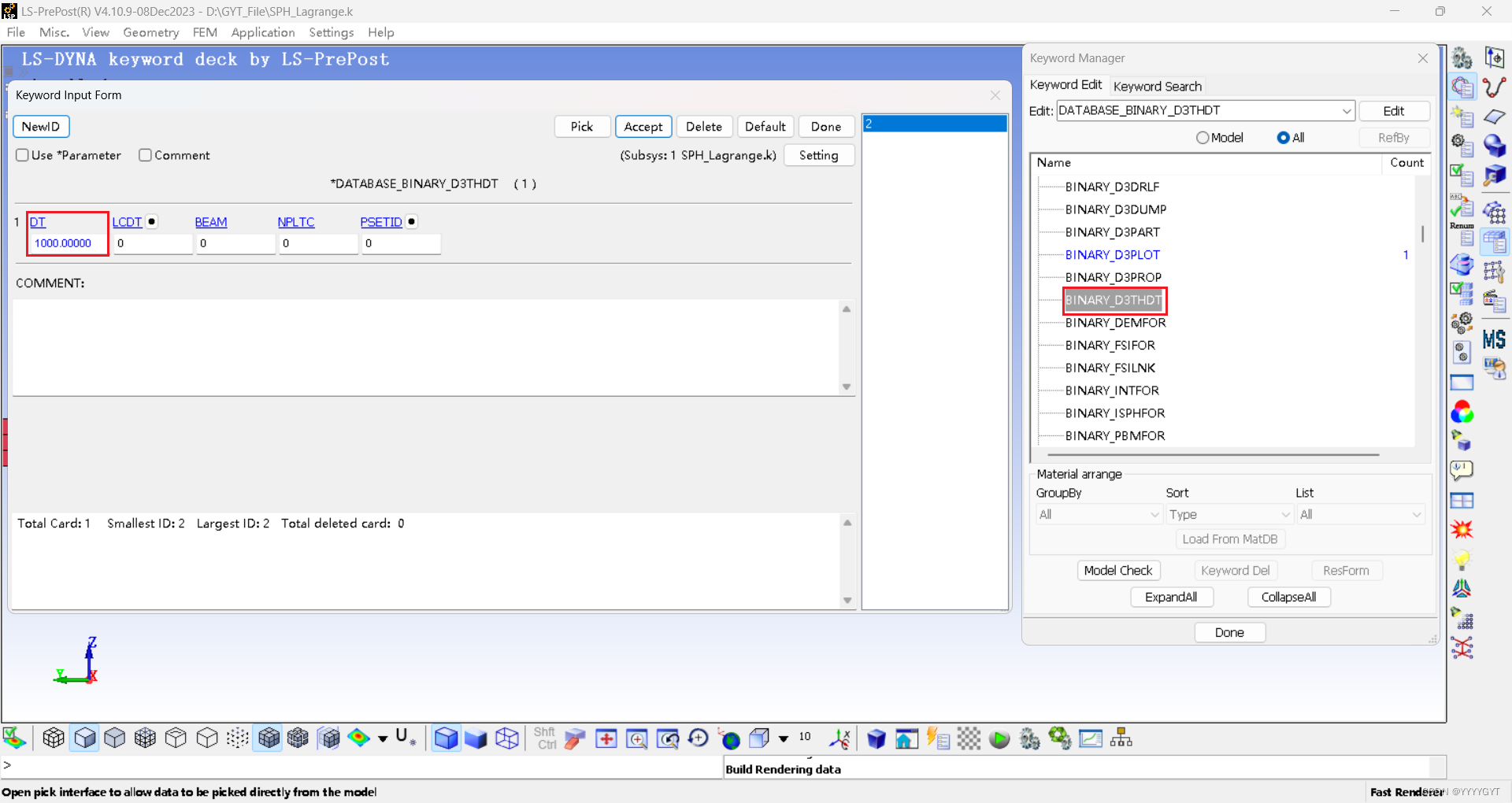The width and height of the screenshot is (1512, 803).
Task: Select the Model radio button
Action: (1203, 138)
